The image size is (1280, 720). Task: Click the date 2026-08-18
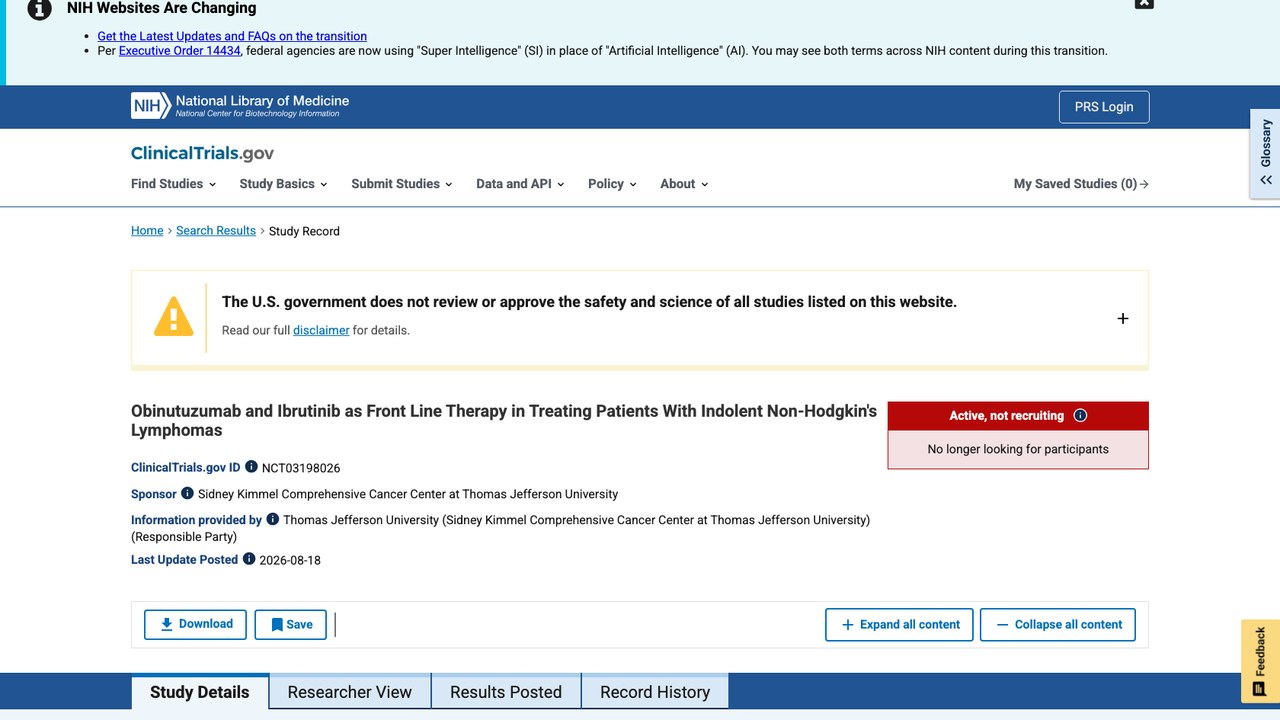[290, 560]
